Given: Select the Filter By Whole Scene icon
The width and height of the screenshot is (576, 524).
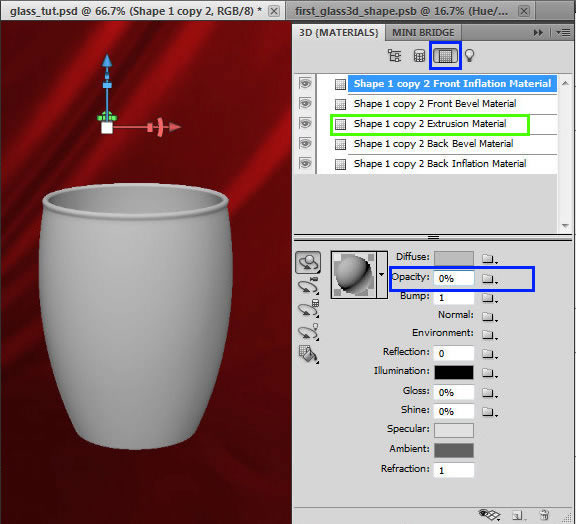Looking at the screenshot, I should click(395, 56).
